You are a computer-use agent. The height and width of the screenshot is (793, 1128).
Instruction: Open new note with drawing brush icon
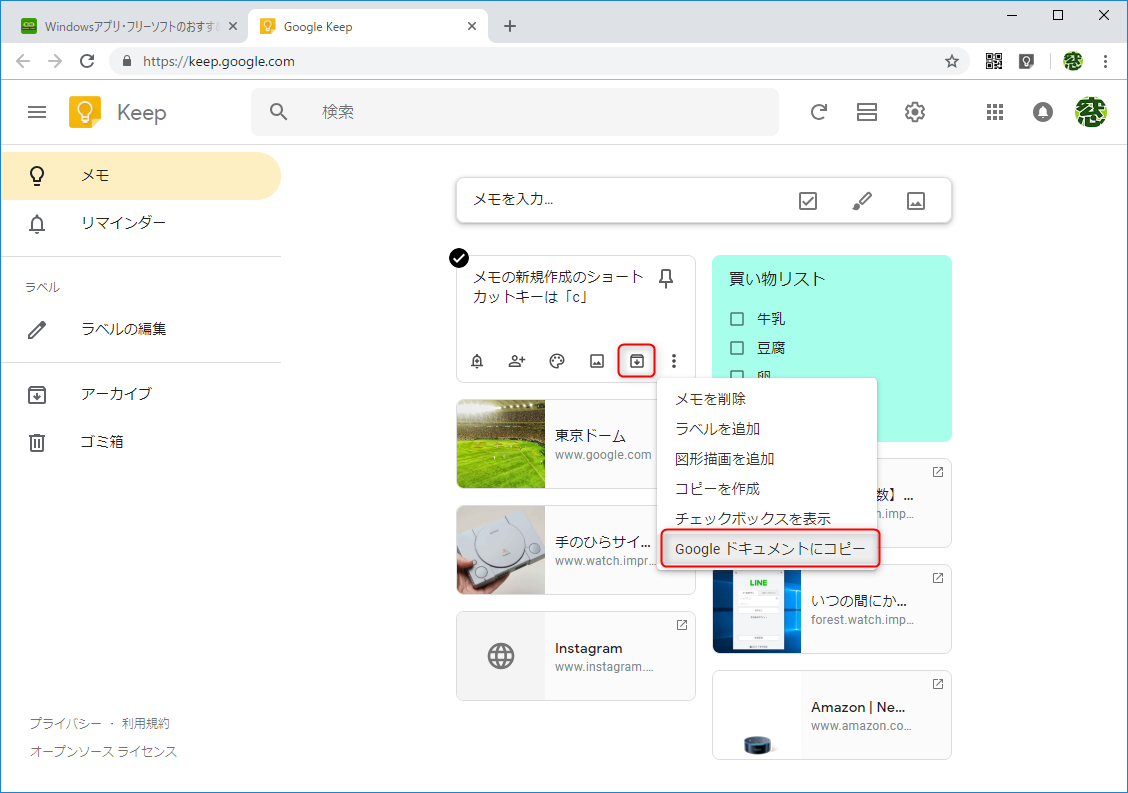pos(861,200)
